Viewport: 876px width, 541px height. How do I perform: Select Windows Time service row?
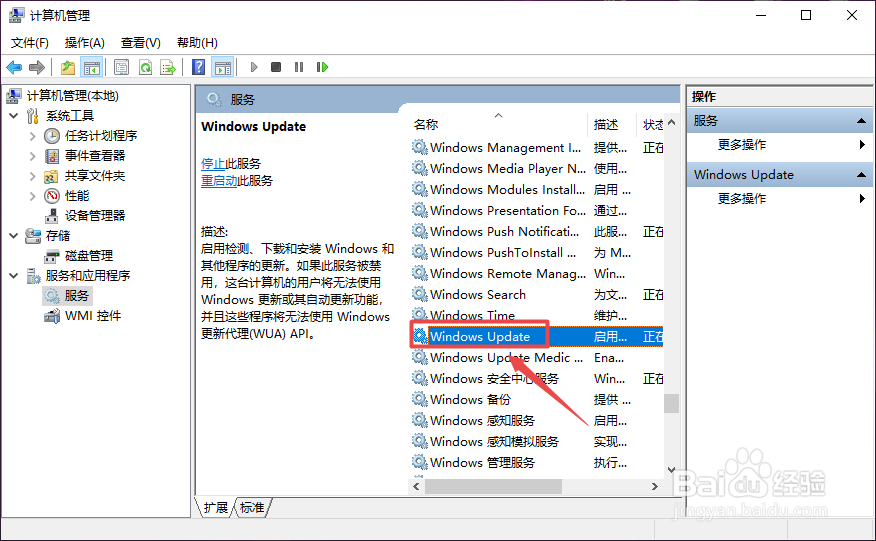click(x=537, y=316)
